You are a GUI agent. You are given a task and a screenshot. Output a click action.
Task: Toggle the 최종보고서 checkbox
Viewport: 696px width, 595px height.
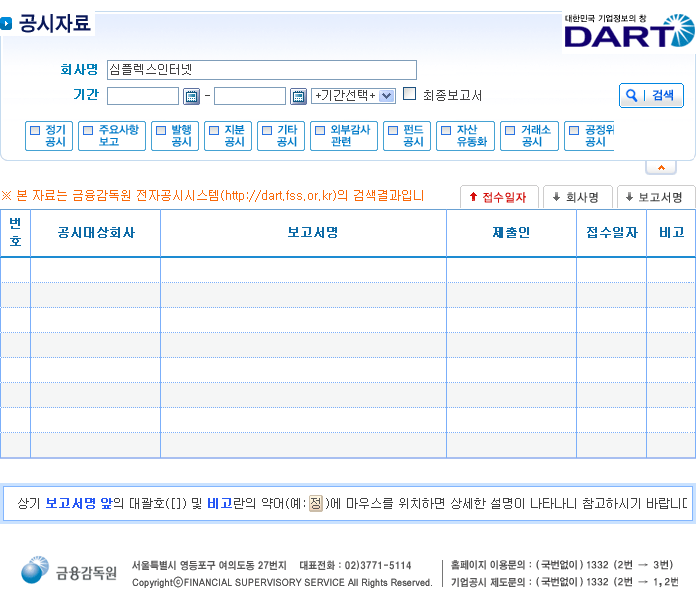(x=410, y=95)
